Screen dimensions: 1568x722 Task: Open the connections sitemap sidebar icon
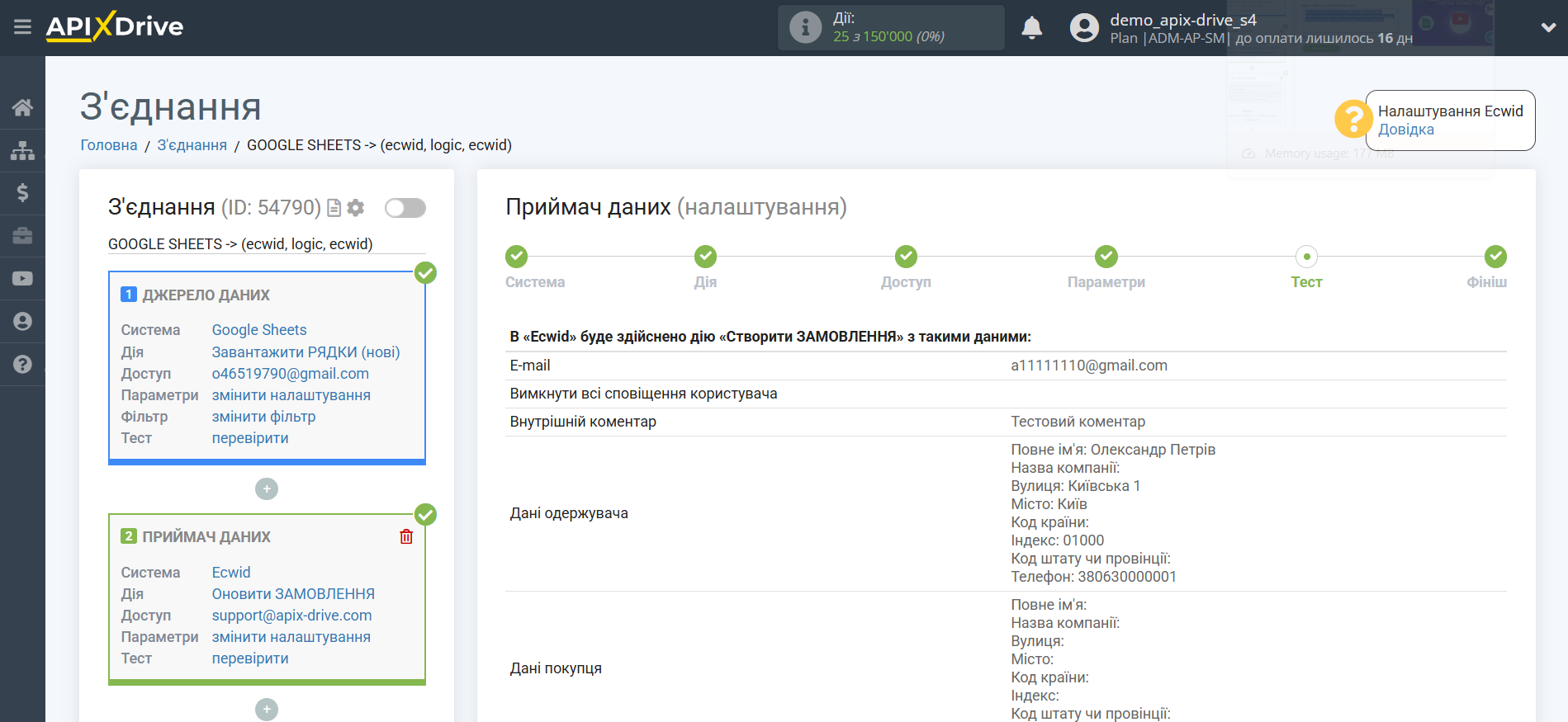(22, 150)
